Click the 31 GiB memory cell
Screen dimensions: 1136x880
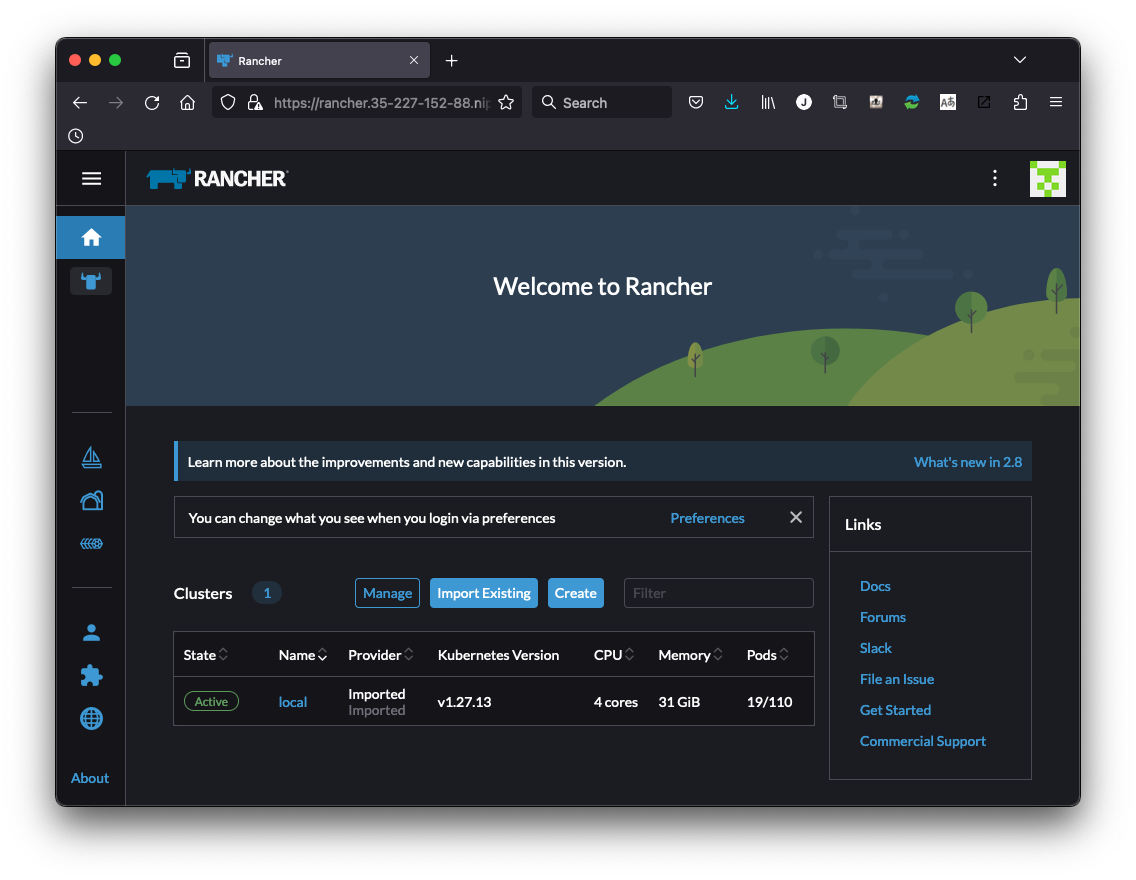coord(679,702)
